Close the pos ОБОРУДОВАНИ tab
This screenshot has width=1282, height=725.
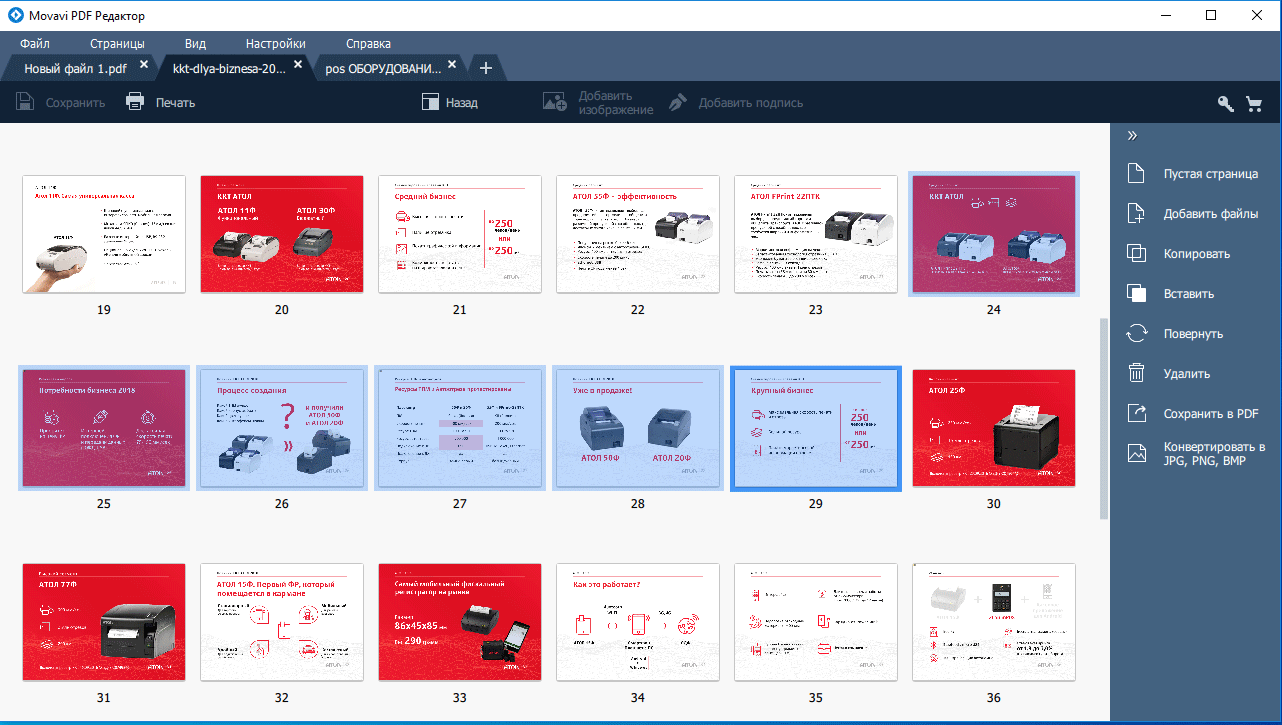point(452,65)
